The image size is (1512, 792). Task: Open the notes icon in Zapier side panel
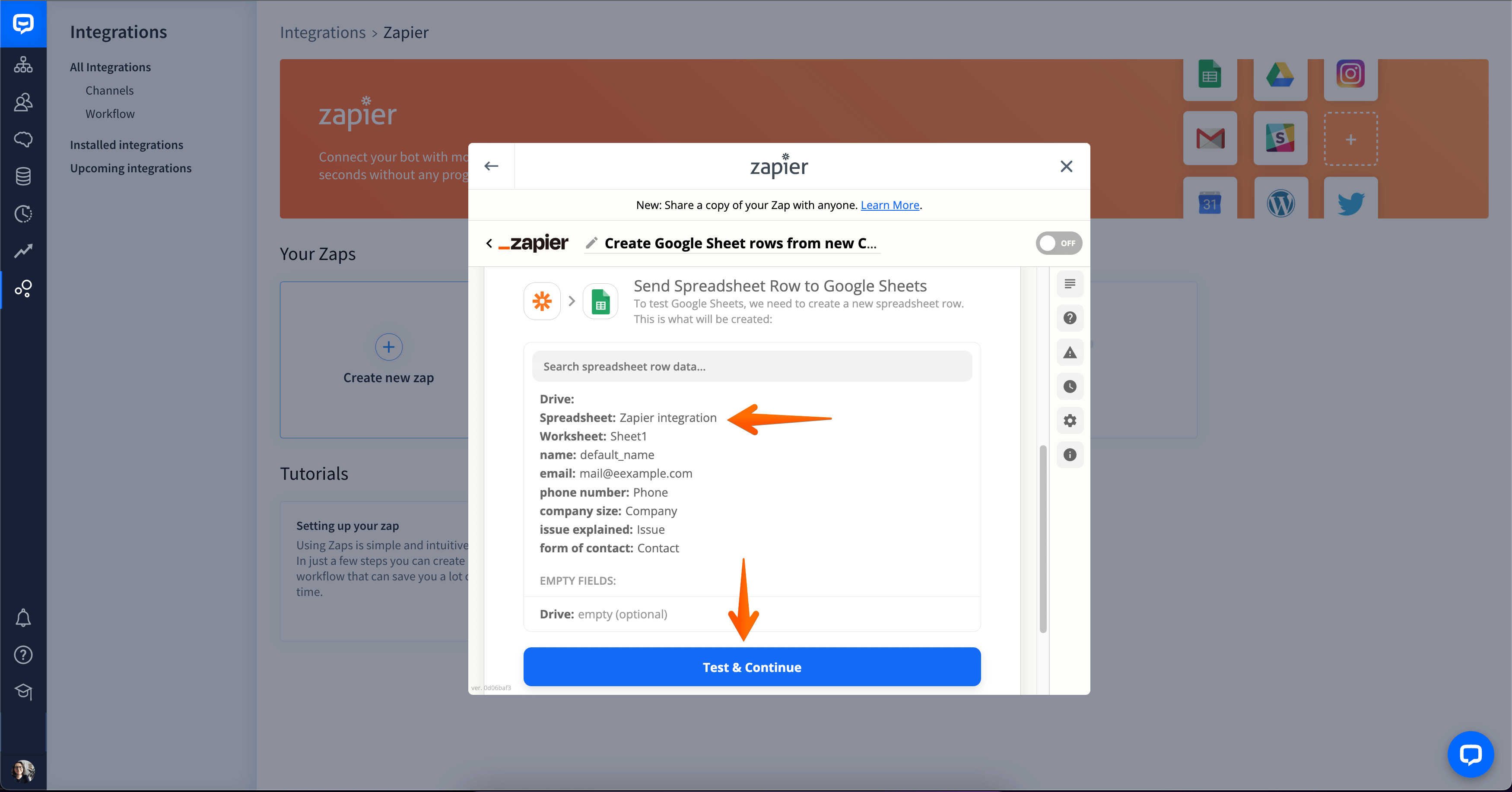click(x=1070, y=284)
